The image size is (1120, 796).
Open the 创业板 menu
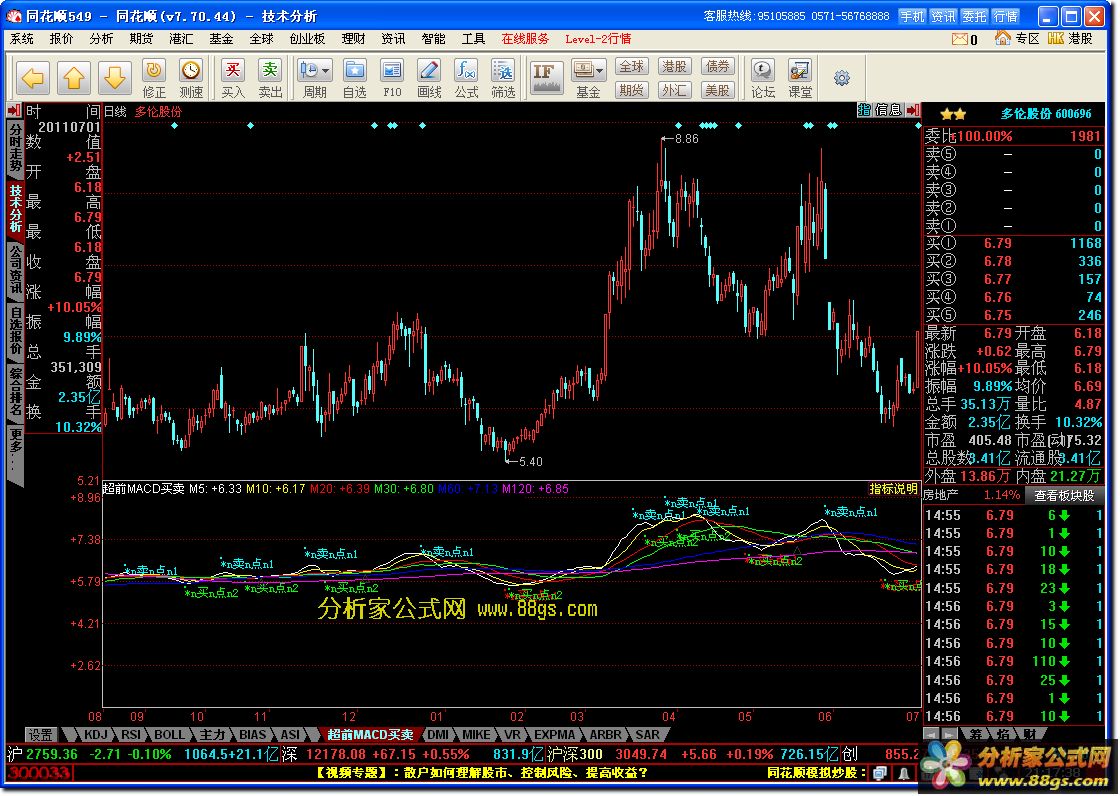click(x=307, y=39)
